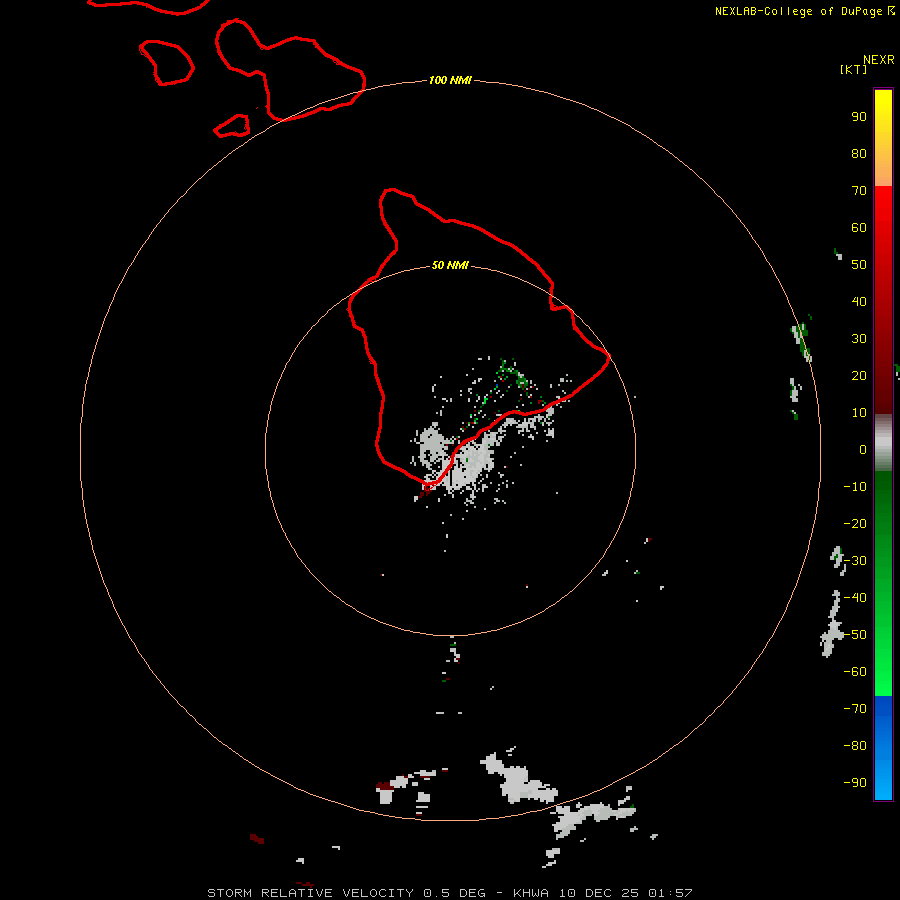This screenshot has height=900, width=900.
Task: Click the Maui island outline
Action: coord(290,70)
